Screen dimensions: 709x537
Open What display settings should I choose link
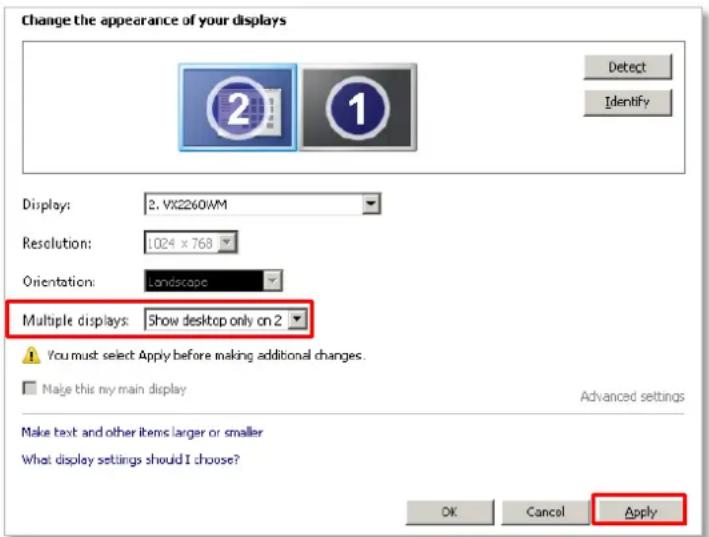[131, 459]
